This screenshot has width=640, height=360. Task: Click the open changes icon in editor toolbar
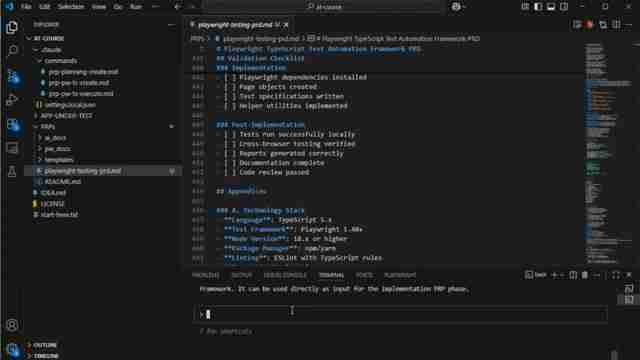pos(603,25)
